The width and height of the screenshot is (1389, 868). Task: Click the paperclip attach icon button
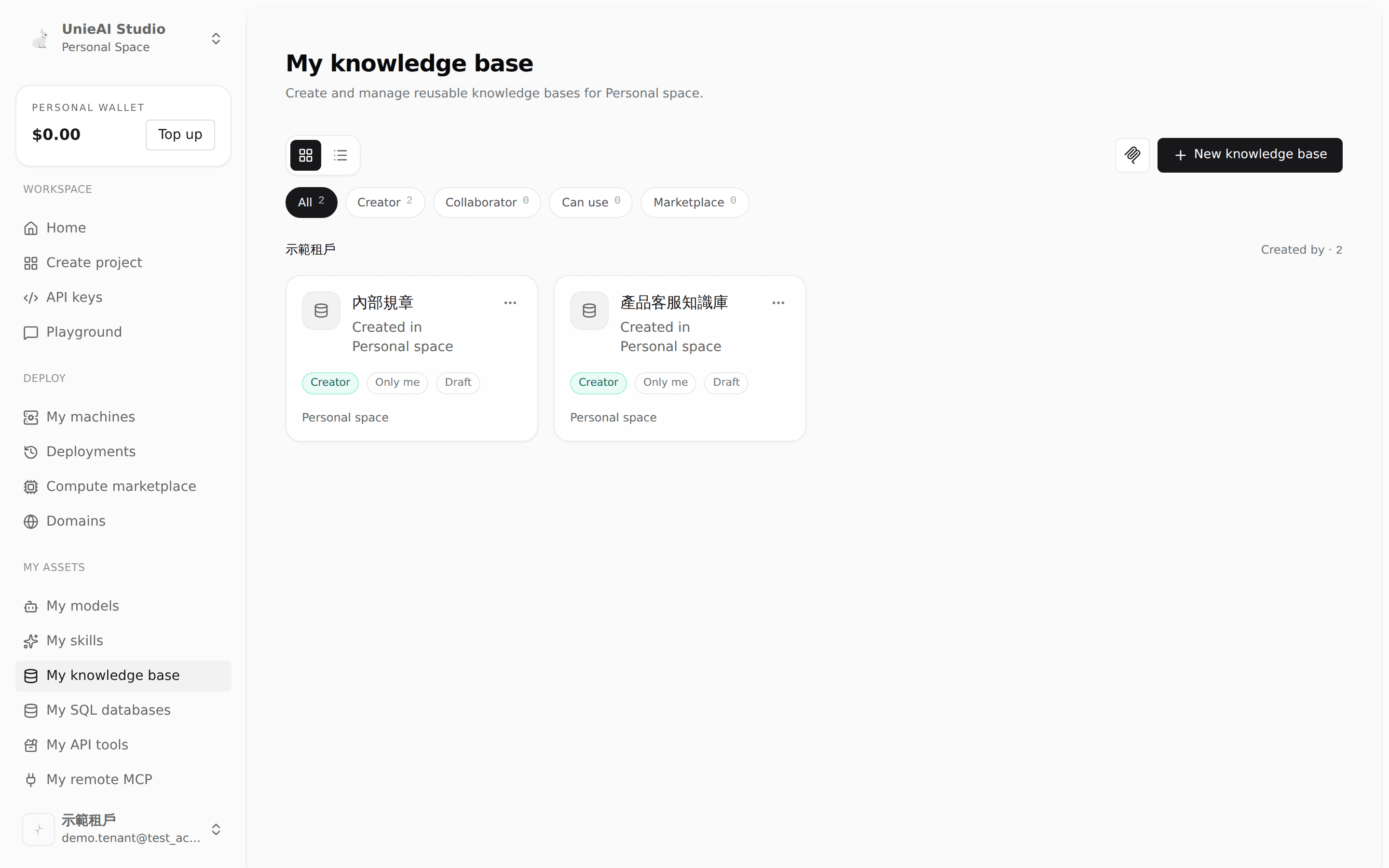(1132, 155)
